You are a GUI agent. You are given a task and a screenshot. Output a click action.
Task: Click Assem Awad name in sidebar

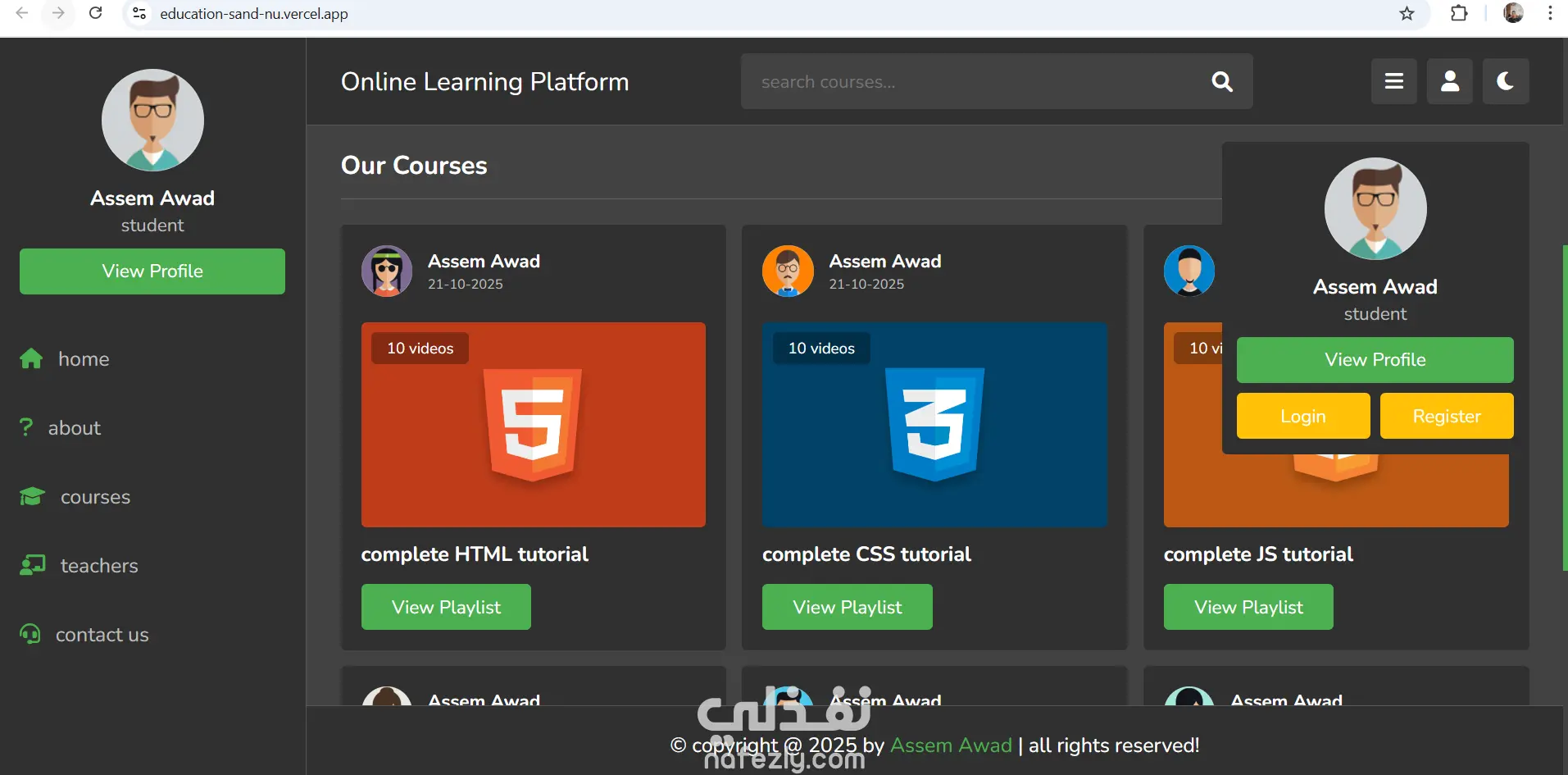152,198
